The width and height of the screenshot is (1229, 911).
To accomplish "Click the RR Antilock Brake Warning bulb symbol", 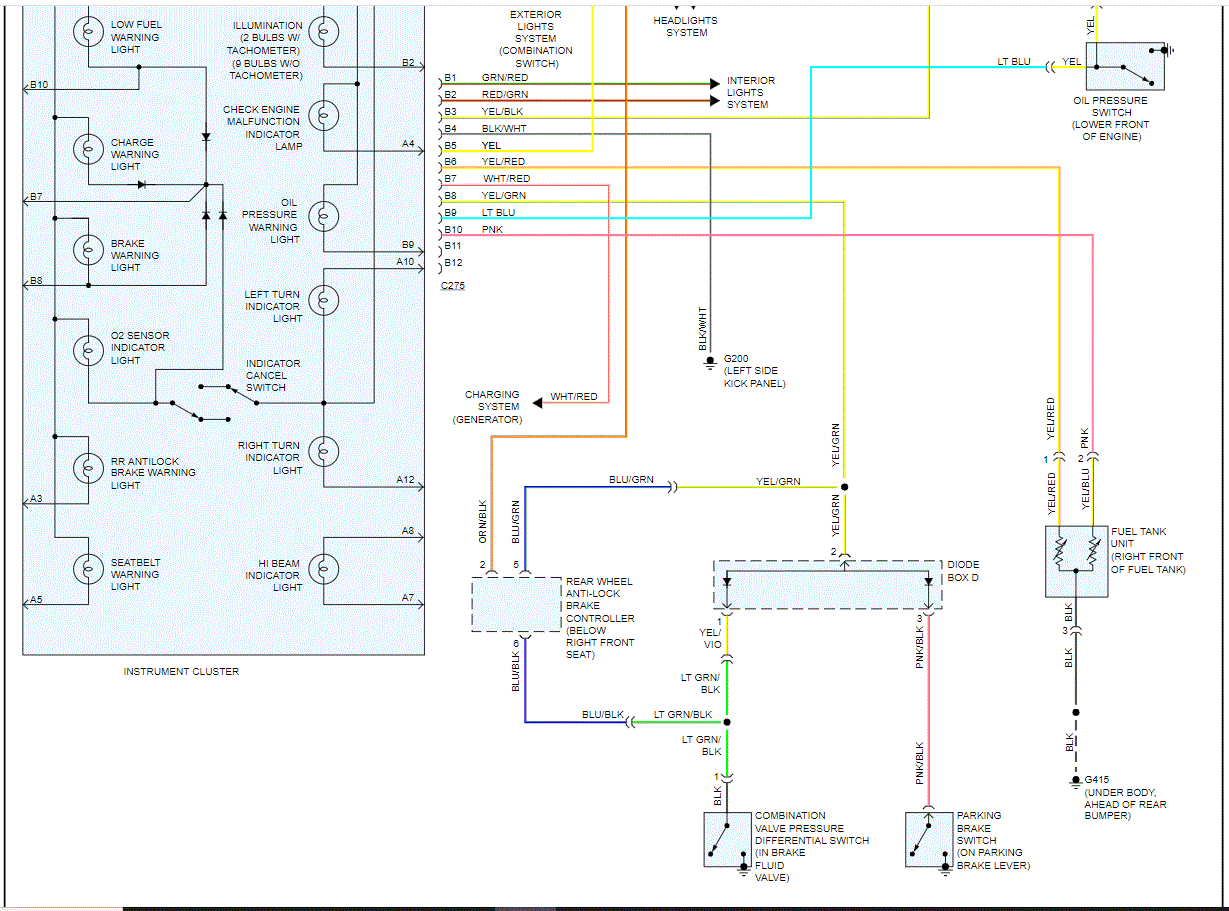I will pos(88,467).
